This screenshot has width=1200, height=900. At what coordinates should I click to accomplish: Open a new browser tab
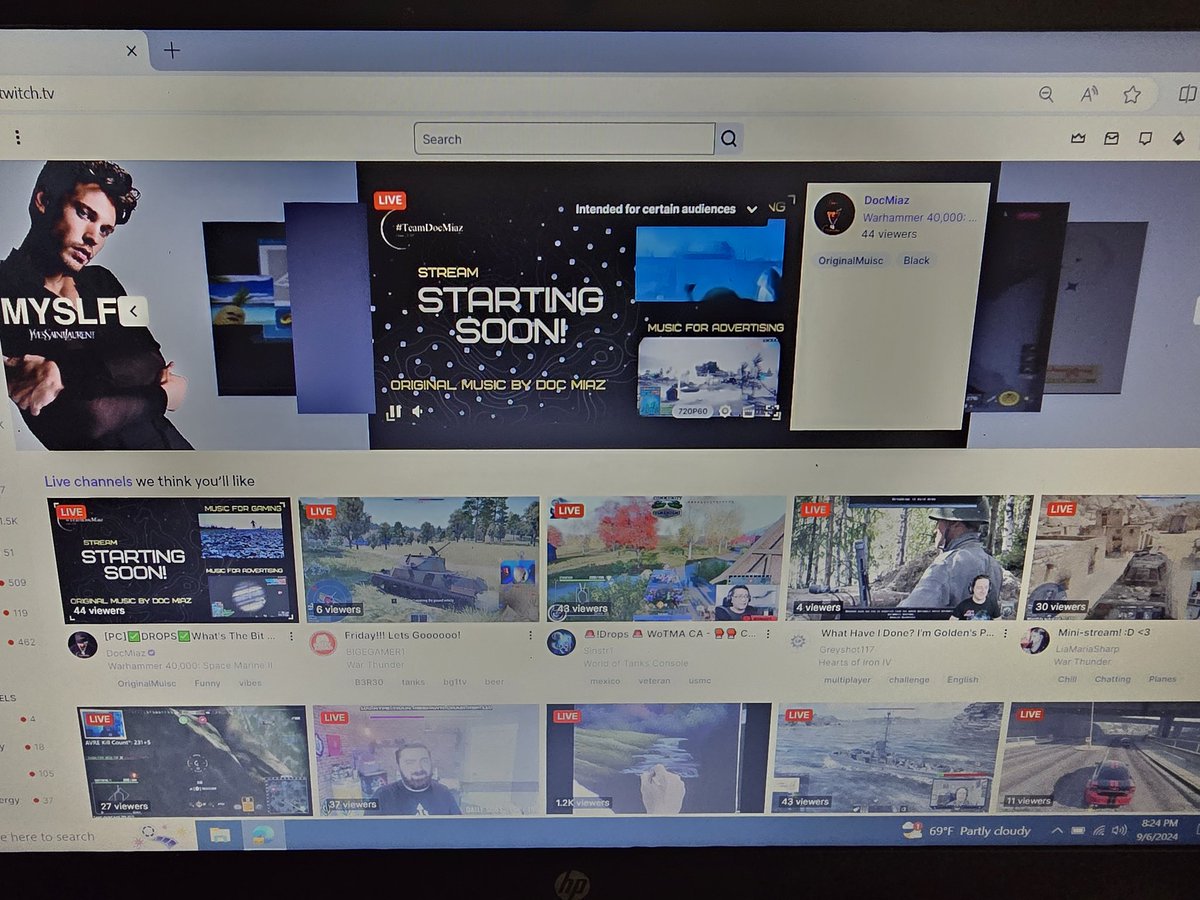(172, 50)
